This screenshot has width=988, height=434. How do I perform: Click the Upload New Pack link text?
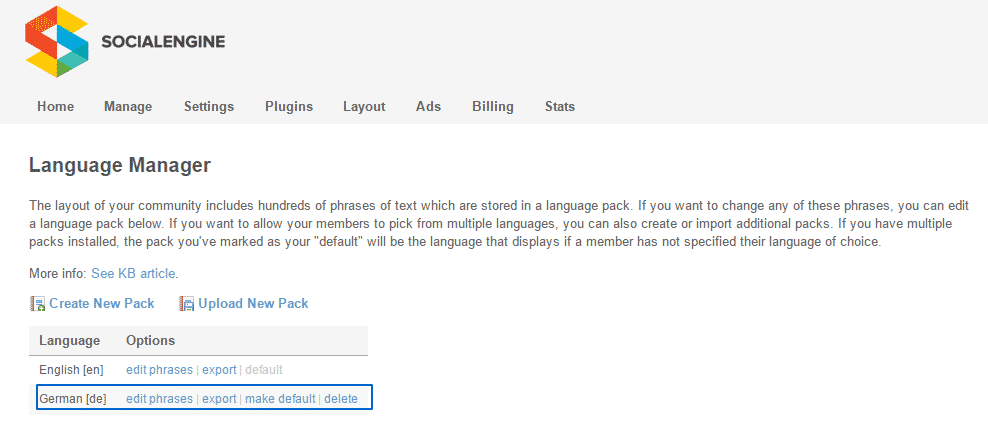pyautogui.click(x=253, y=303)
